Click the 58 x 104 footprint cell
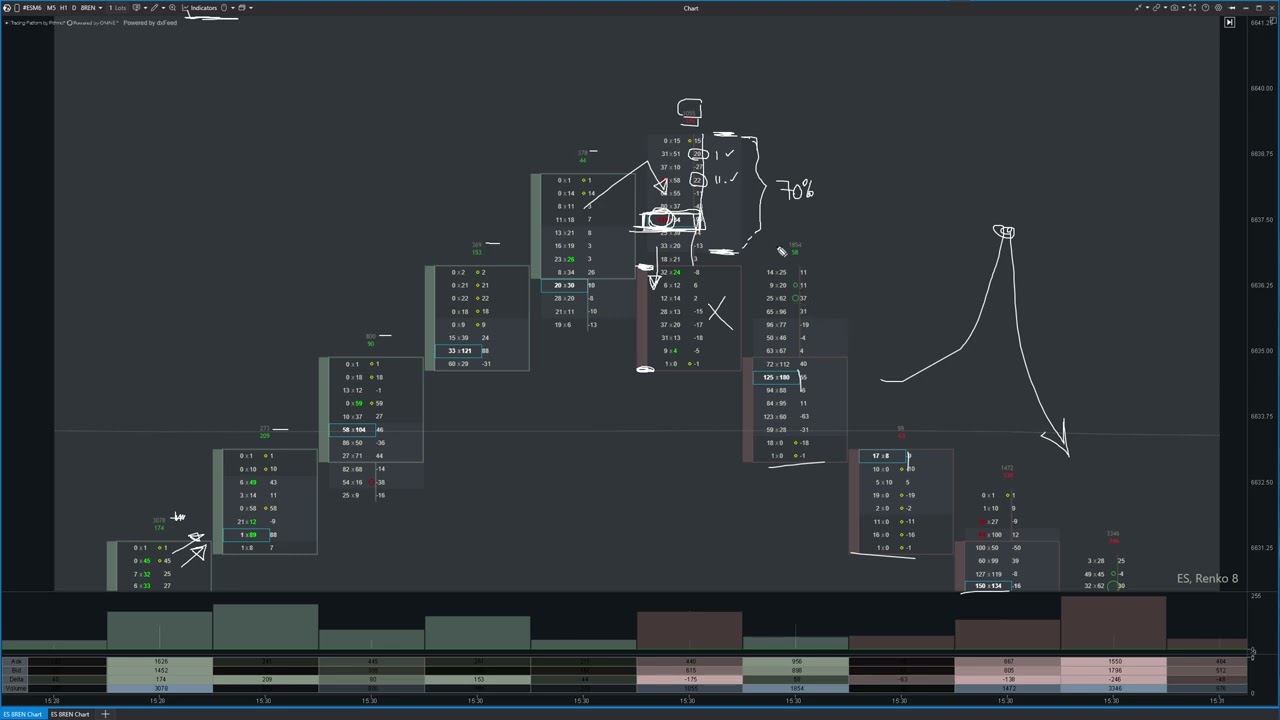This screenshot has width=1280, height=720. (353, 429)
